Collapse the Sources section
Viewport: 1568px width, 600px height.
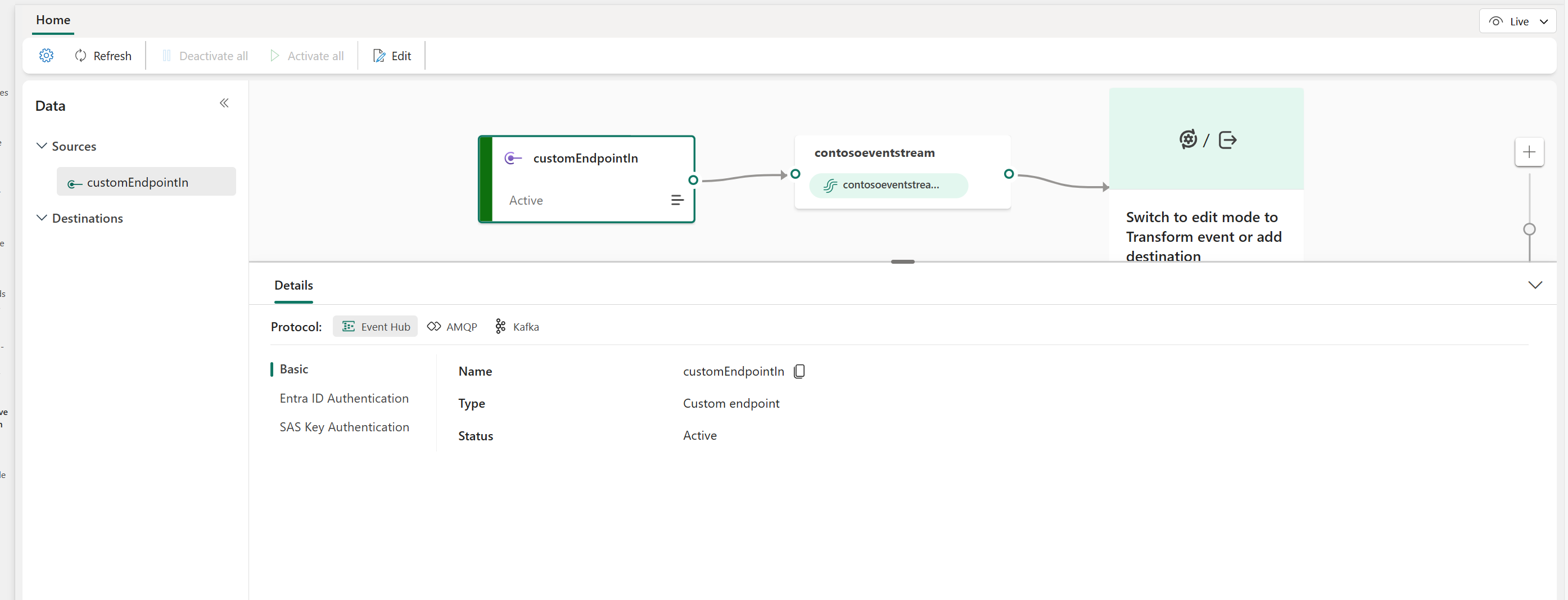41,146
